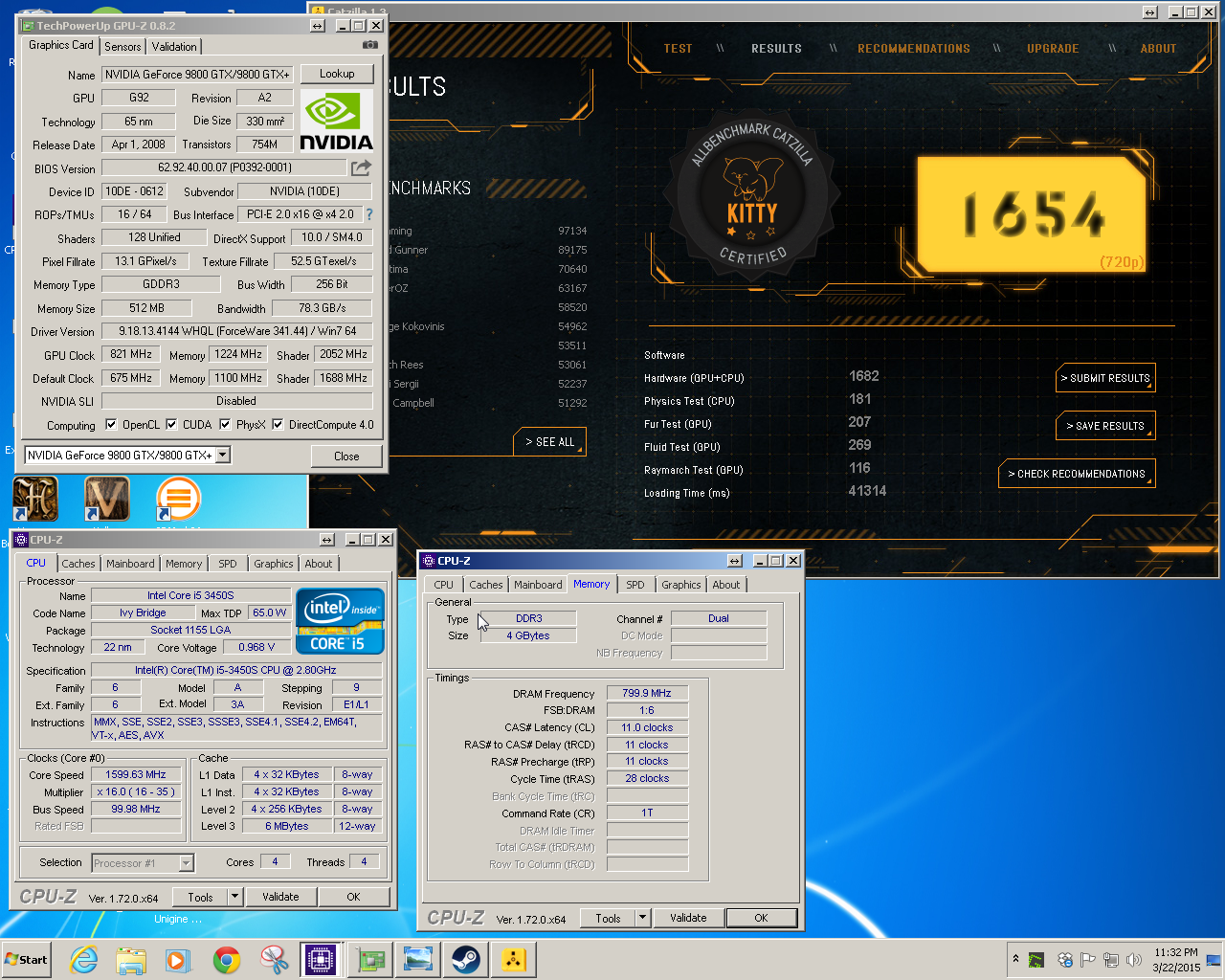1225x980 pixels.
Task: Click the taskbar clock showing 11:32 PM
Action: tap(1176, 960)
